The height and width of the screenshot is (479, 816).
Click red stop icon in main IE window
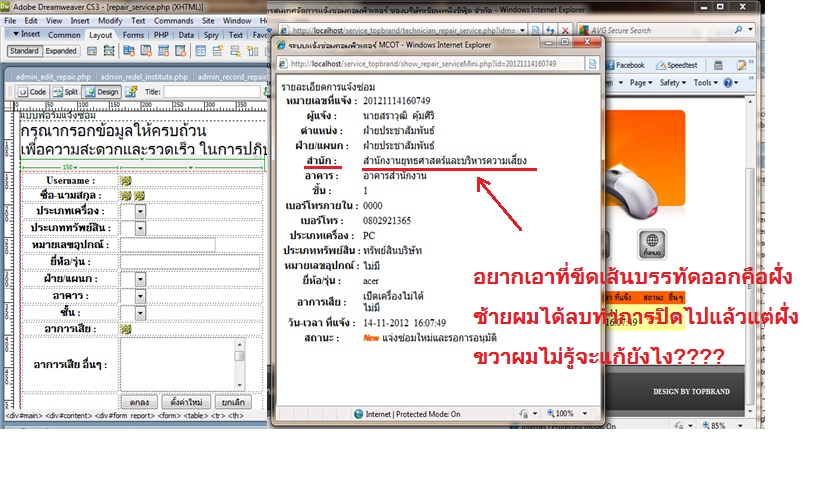565,30
